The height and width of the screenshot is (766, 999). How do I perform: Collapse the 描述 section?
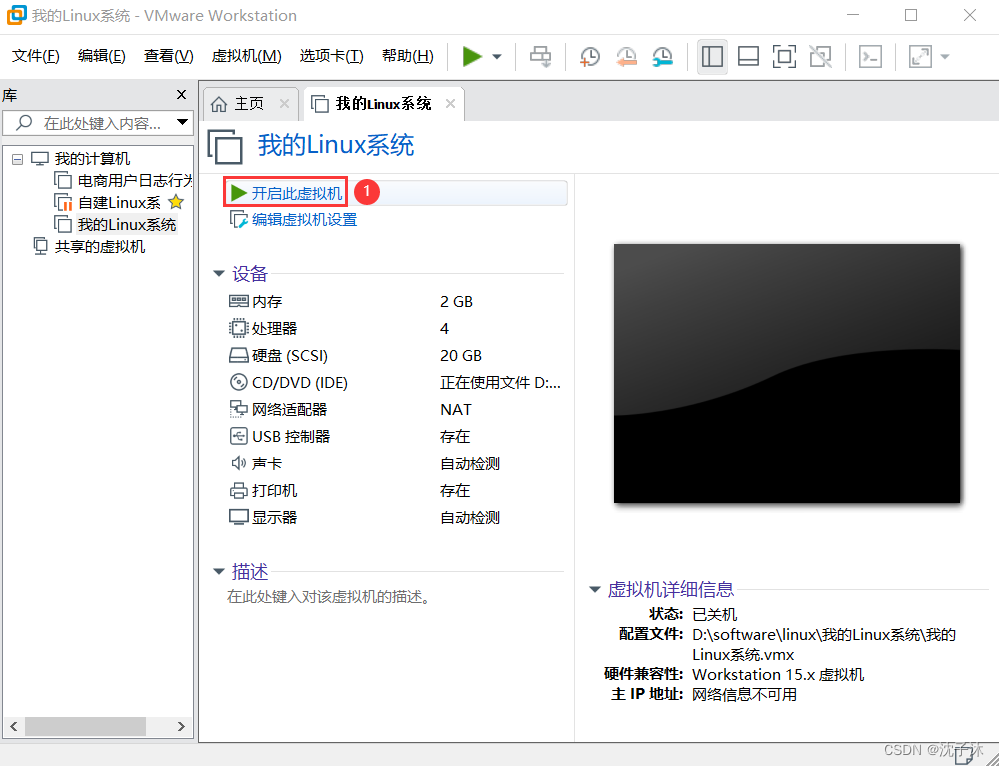(x=219, y=571)
